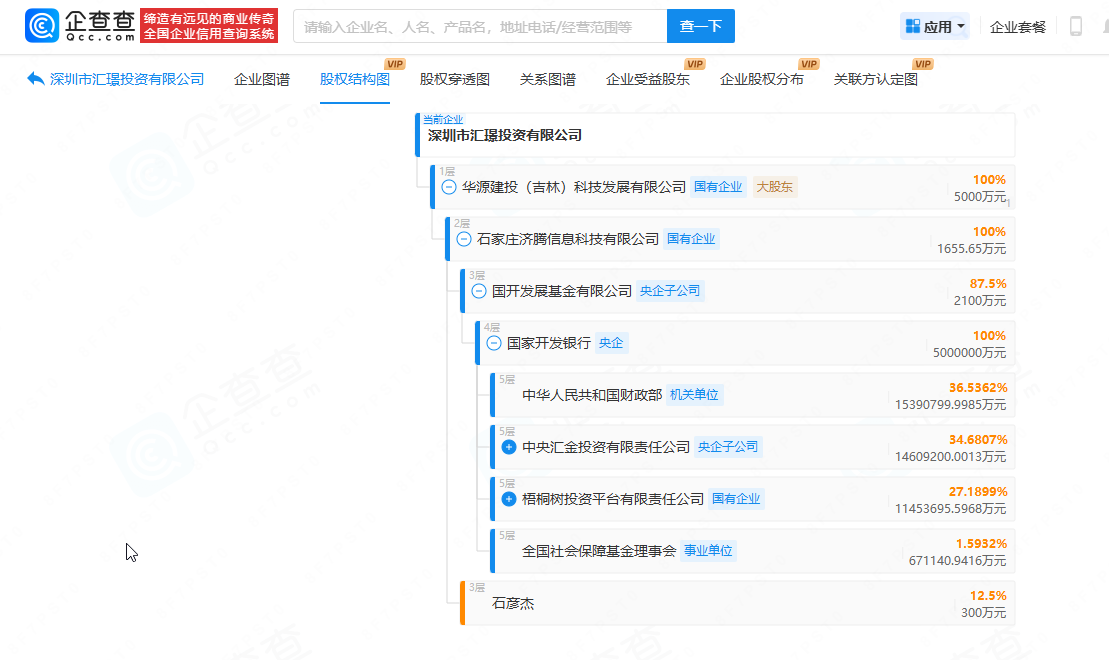This screenshot has height=660, width=1109.
Task: Collapse 石家庄济腾信息科技有限公司 node
Action: (463, 239)
